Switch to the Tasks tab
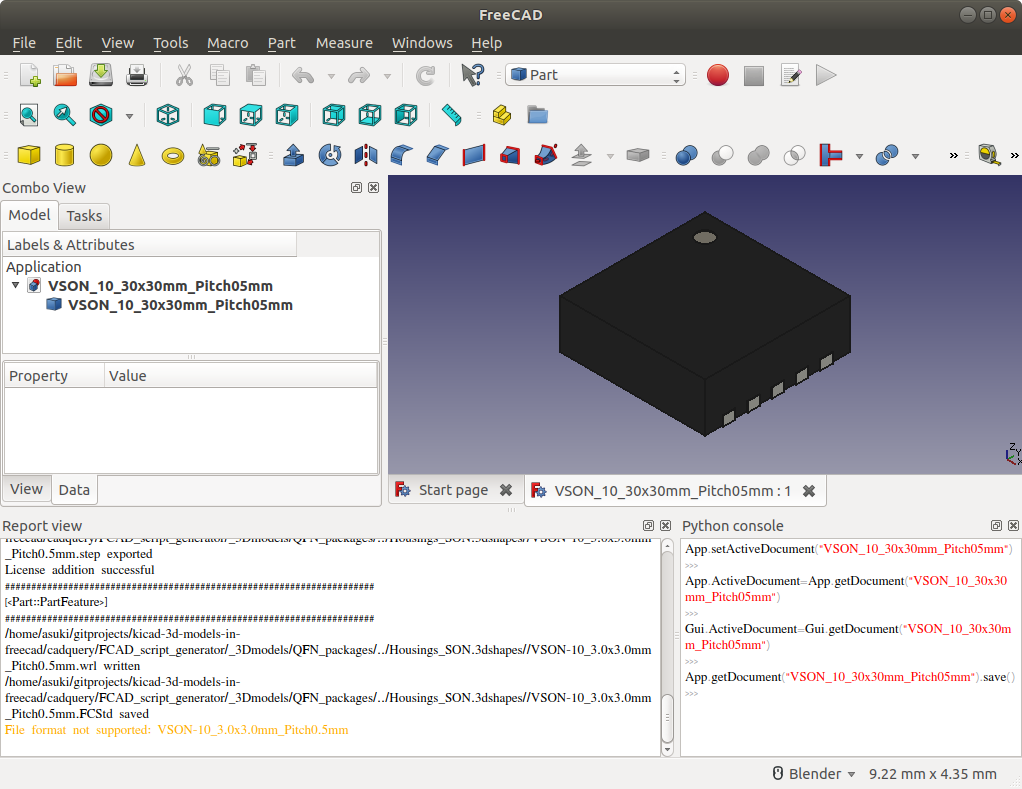Screen dimensions: 1022x789 [x=84, y=215]
